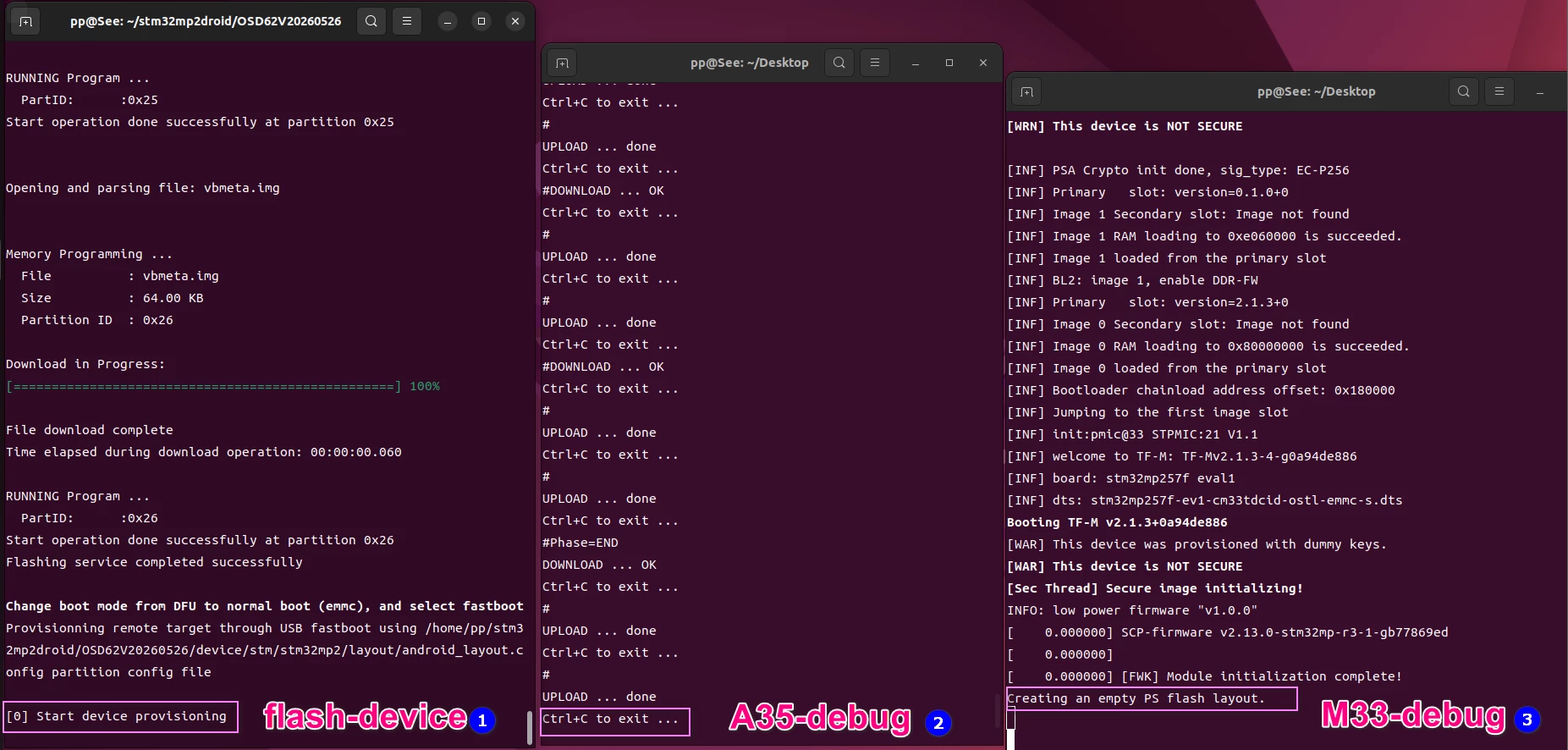Click '[INF] BL2: image 1, enable DDR-FW' line
The width and height of the screenshot is (1568, 750).
tap(1132, 280)
